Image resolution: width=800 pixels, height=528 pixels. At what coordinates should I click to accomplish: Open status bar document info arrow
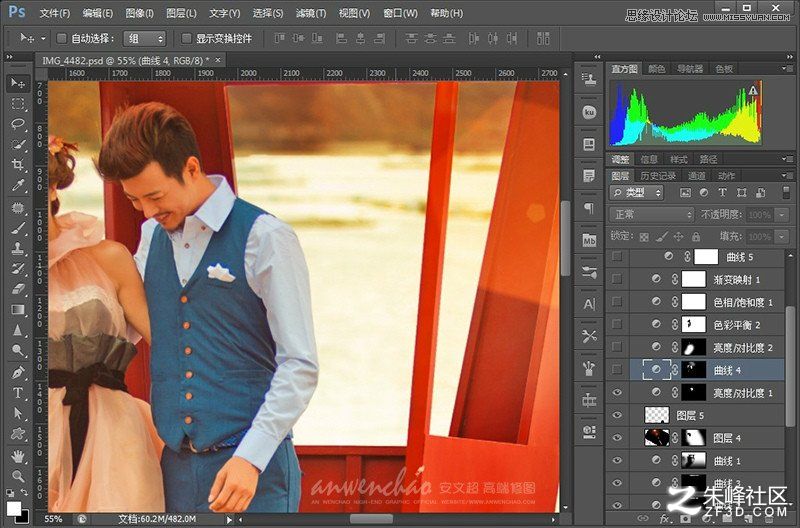(x=229, y=519)
